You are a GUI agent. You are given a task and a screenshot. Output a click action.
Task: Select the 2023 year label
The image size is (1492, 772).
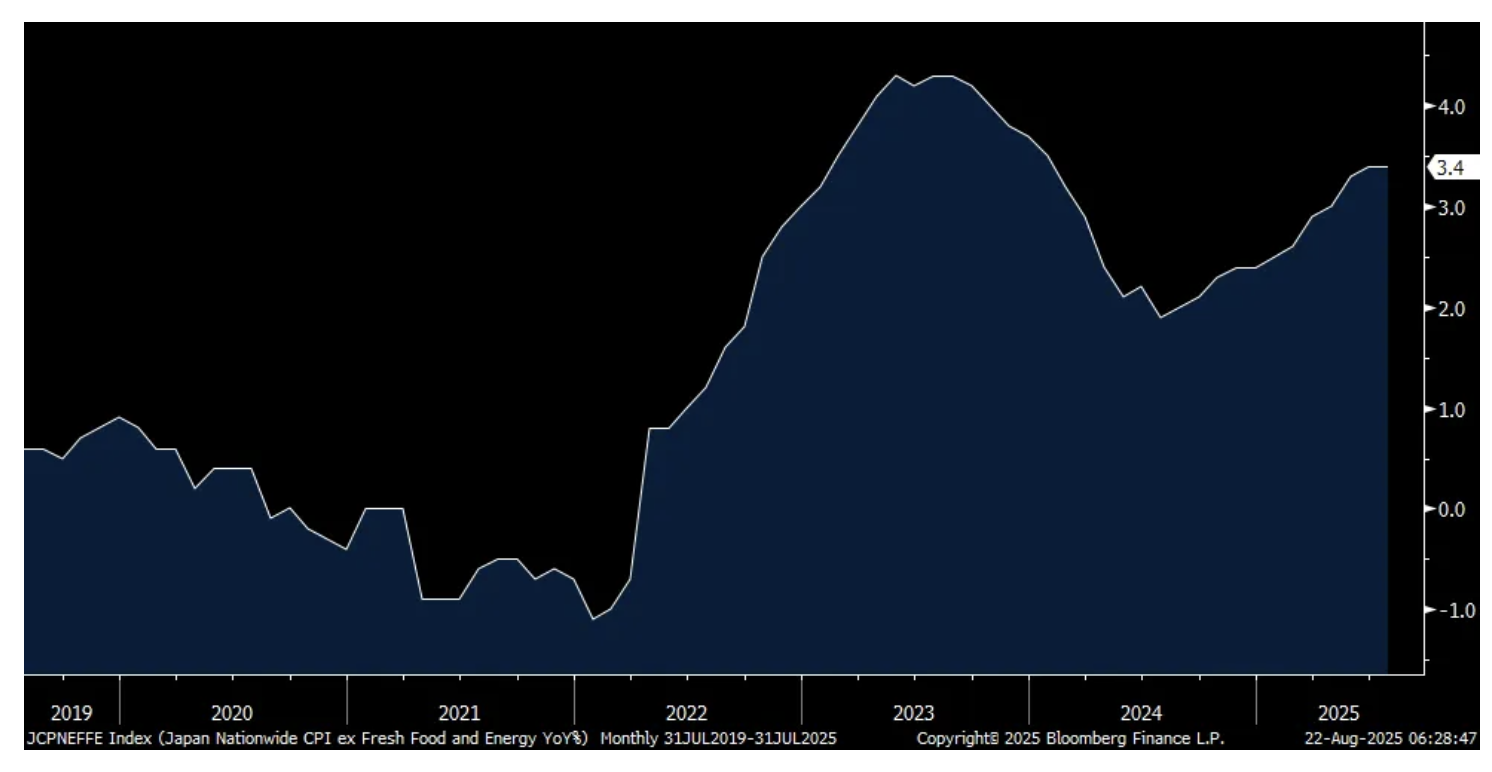pos(913,713)
